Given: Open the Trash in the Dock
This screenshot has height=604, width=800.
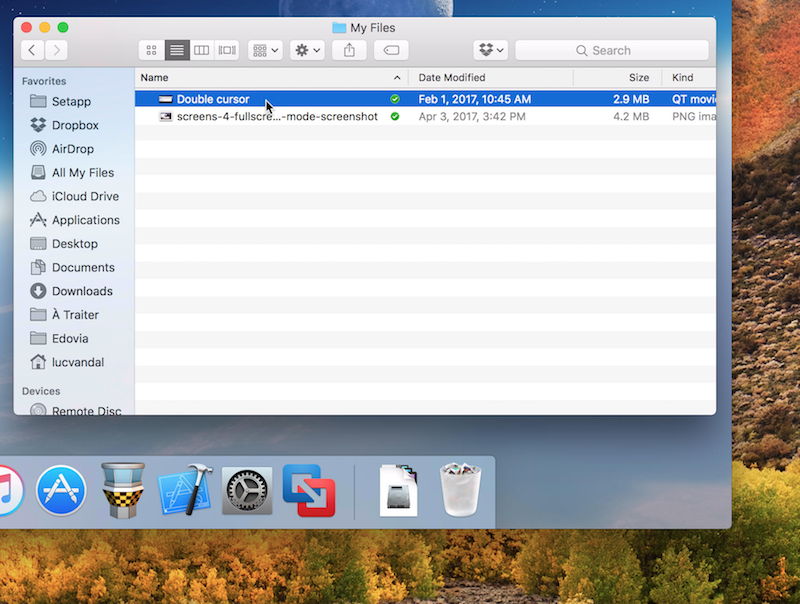Looking at the screenshot, I should (x=460, y=490).
